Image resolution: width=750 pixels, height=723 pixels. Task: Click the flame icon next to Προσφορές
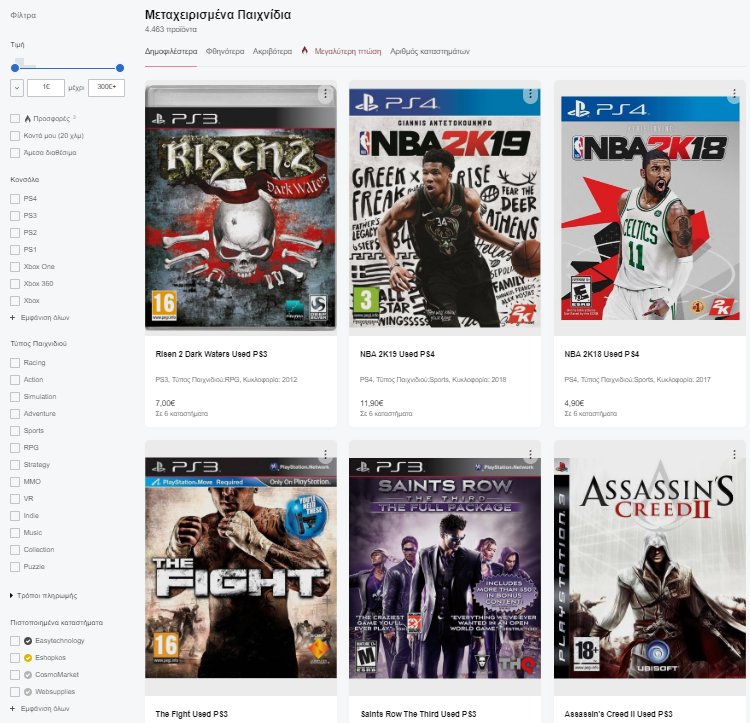coord(28,118)
